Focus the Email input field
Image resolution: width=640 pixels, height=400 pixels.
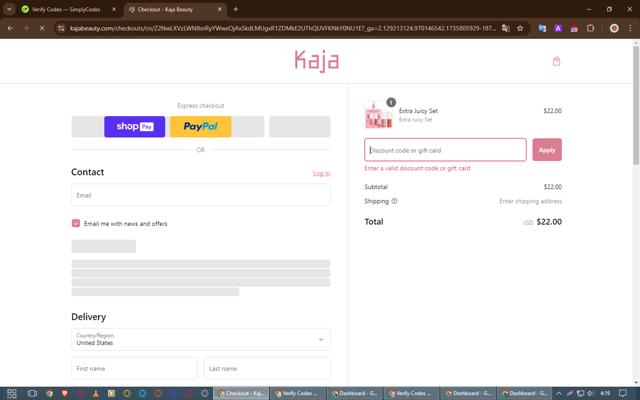click(x=200, y=195)
